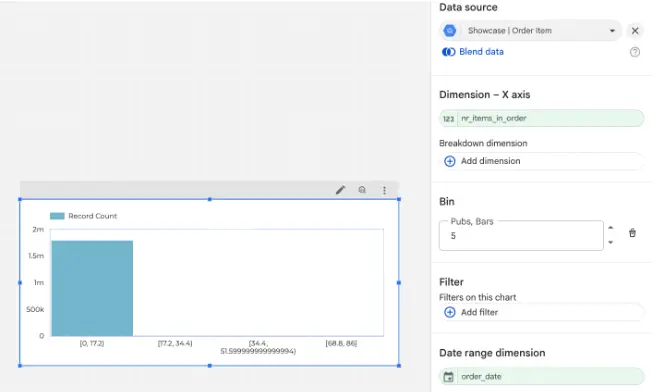Click the 123 number type icon

[448, 119]
